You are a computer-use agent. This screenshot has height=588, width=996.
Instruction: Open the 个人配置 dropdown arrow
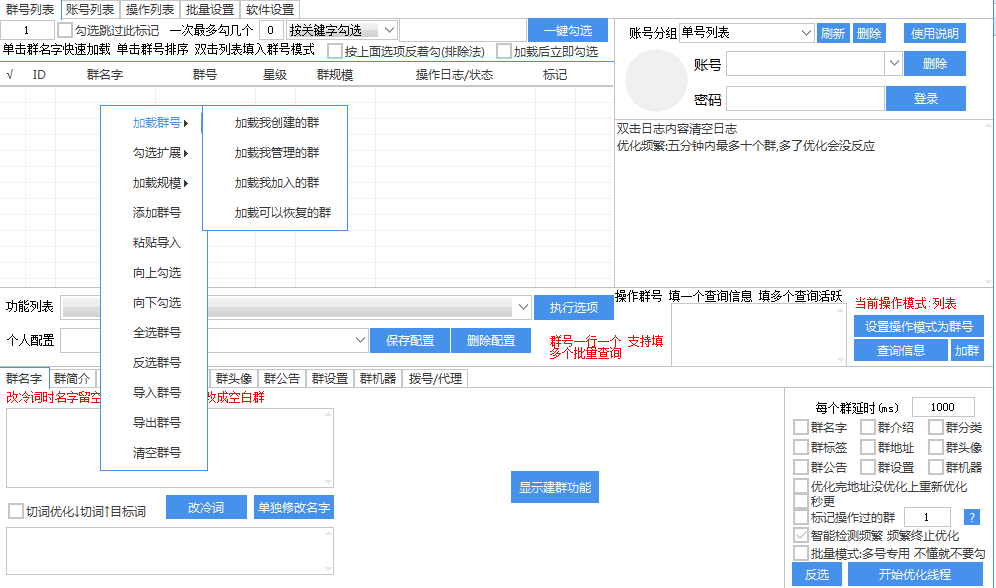[360, 340]
